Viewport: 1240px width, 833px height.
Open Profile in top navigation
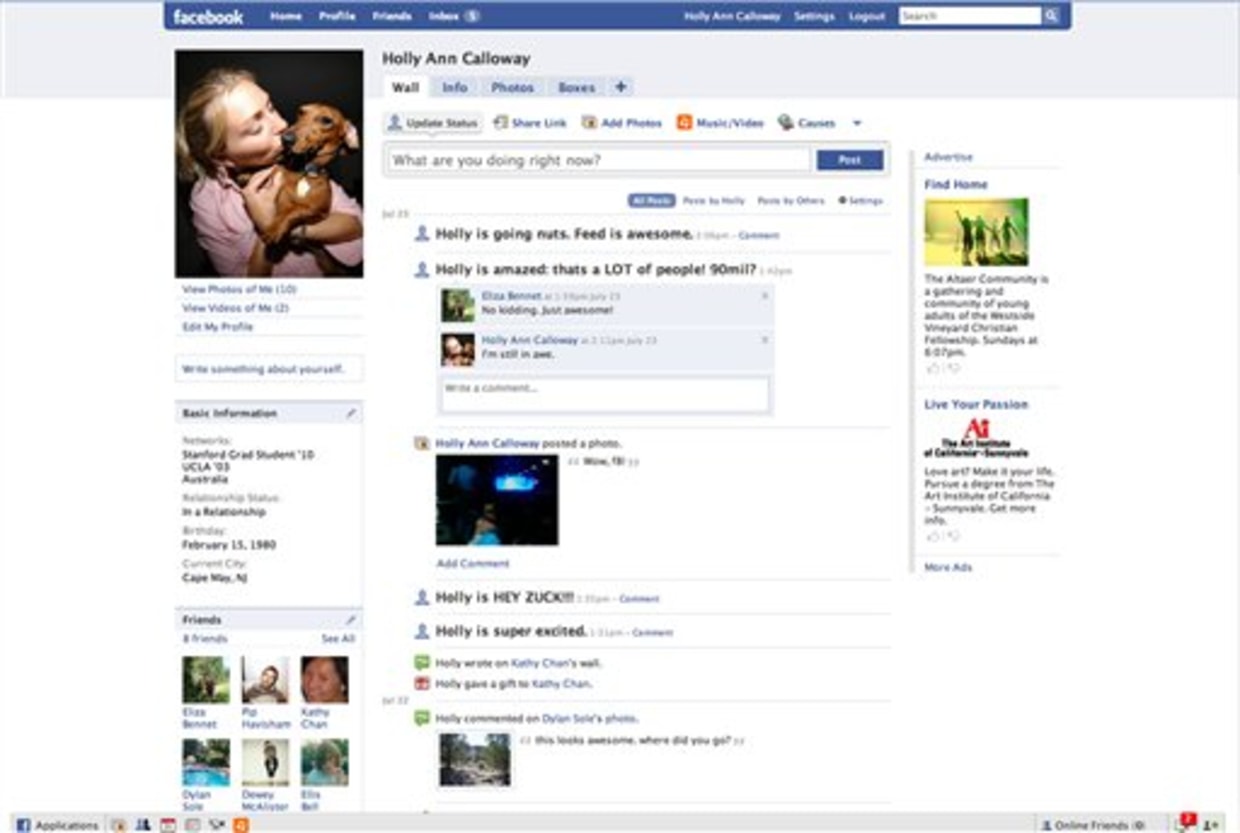pos(337,16)
